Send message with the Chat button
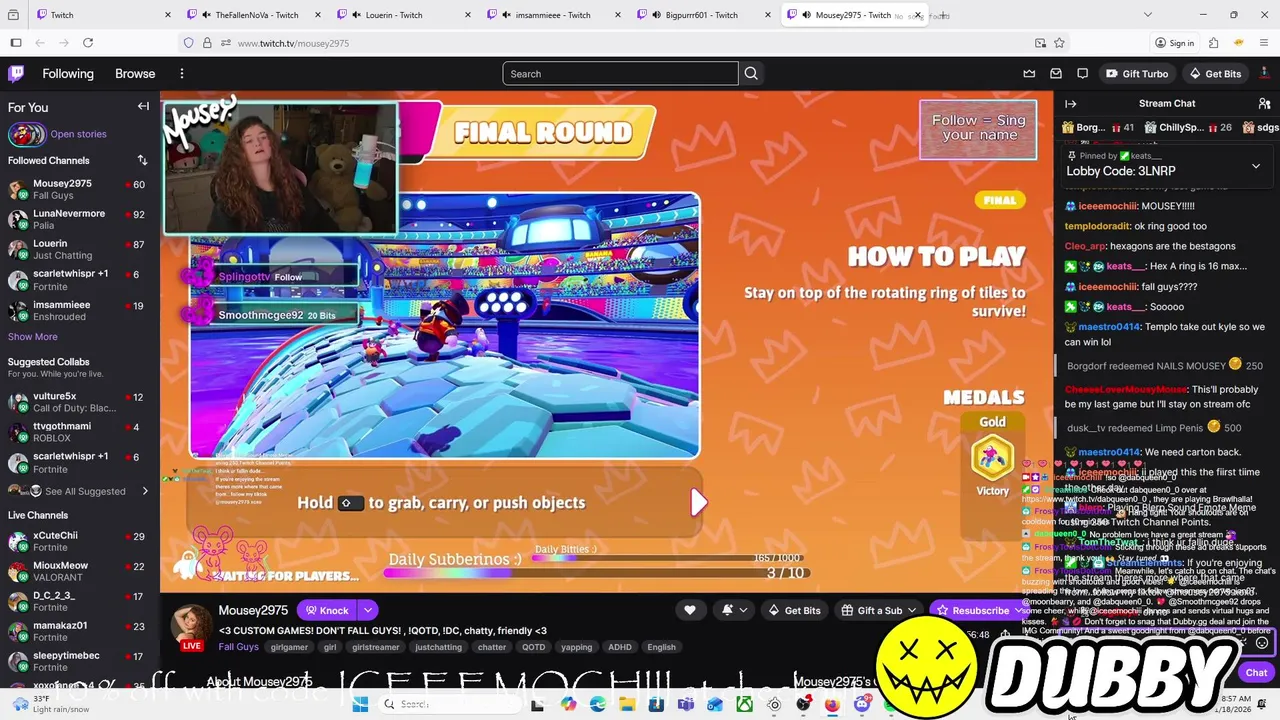The width and height of the screenshot is (1280, 720). click(1256, 673)
